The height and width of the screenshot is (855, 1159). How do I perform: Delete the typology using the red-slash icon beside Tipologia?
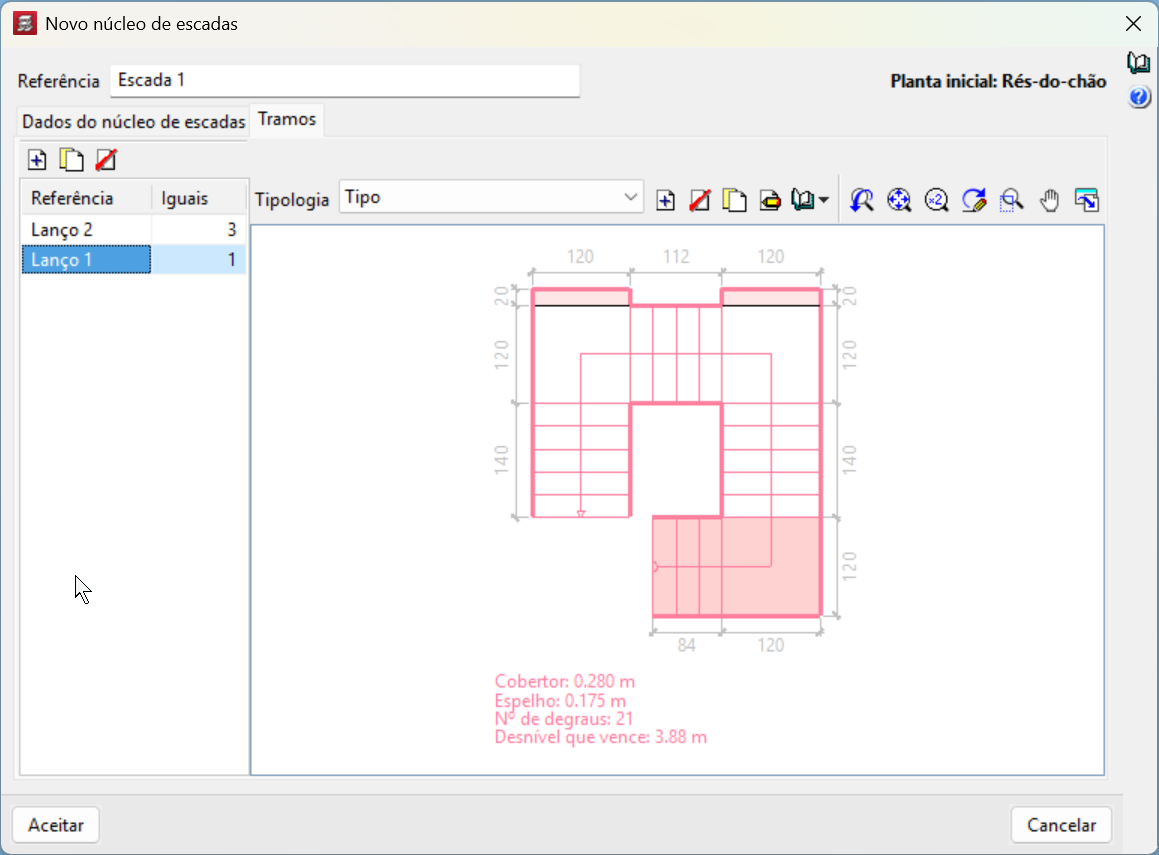tap(700, 200)
